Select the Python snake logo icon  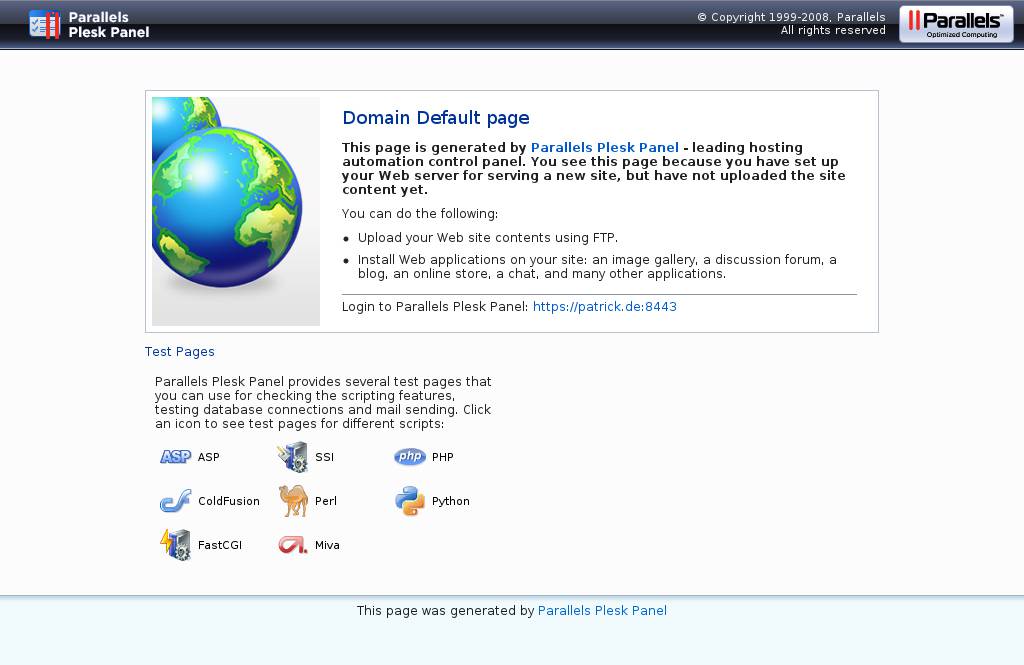(410, 501)
